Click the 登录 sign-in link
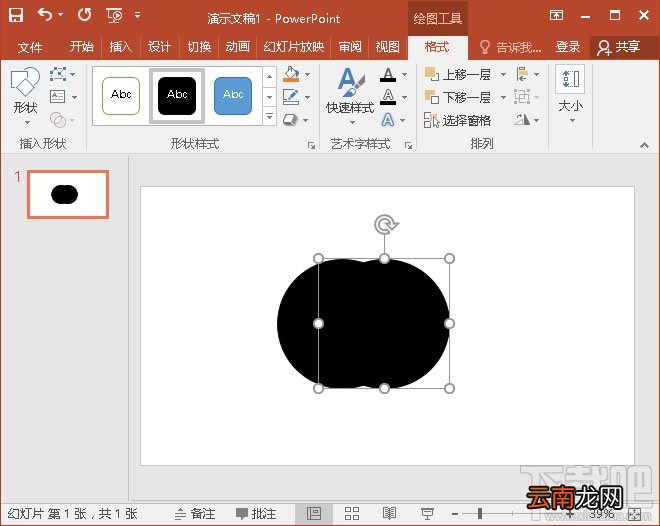The height and width of the screenshot is (526, 660). tap(567, 46)
